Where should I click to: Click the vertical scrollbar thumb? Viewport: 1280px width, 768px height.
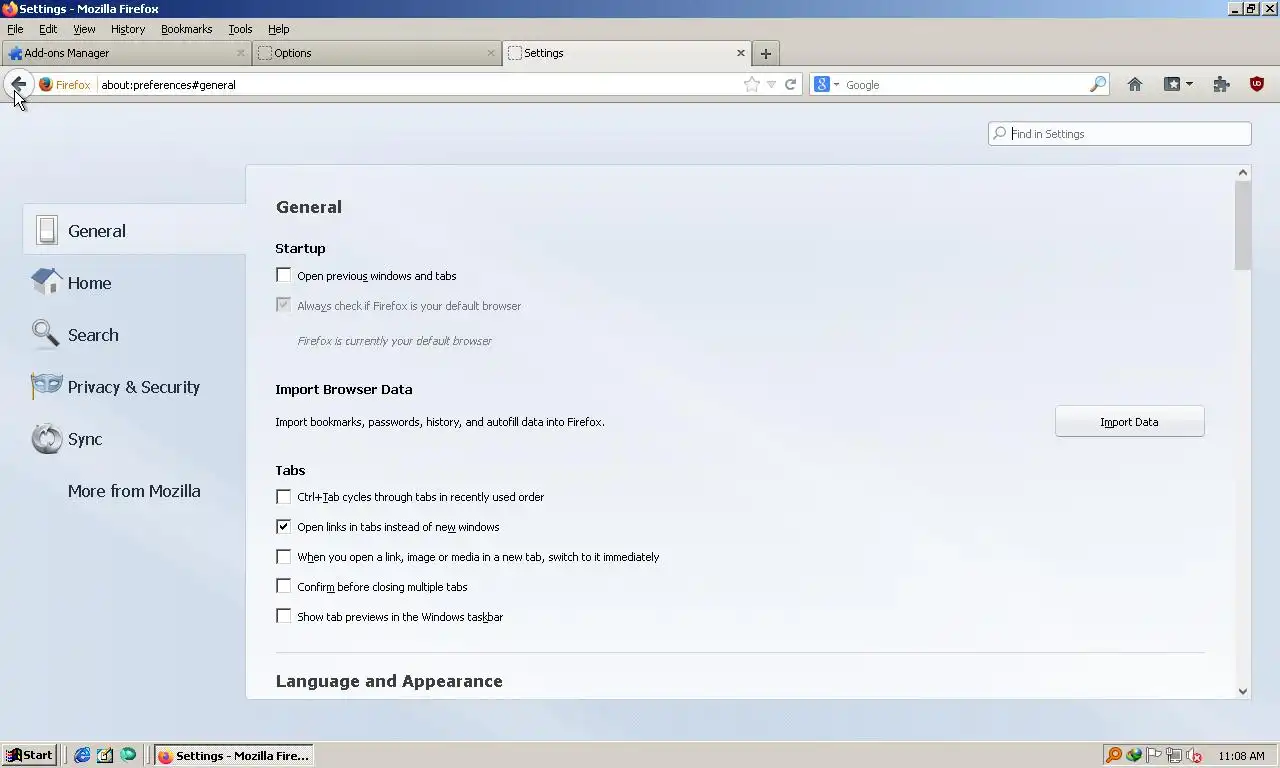[x=1243, y=225]
